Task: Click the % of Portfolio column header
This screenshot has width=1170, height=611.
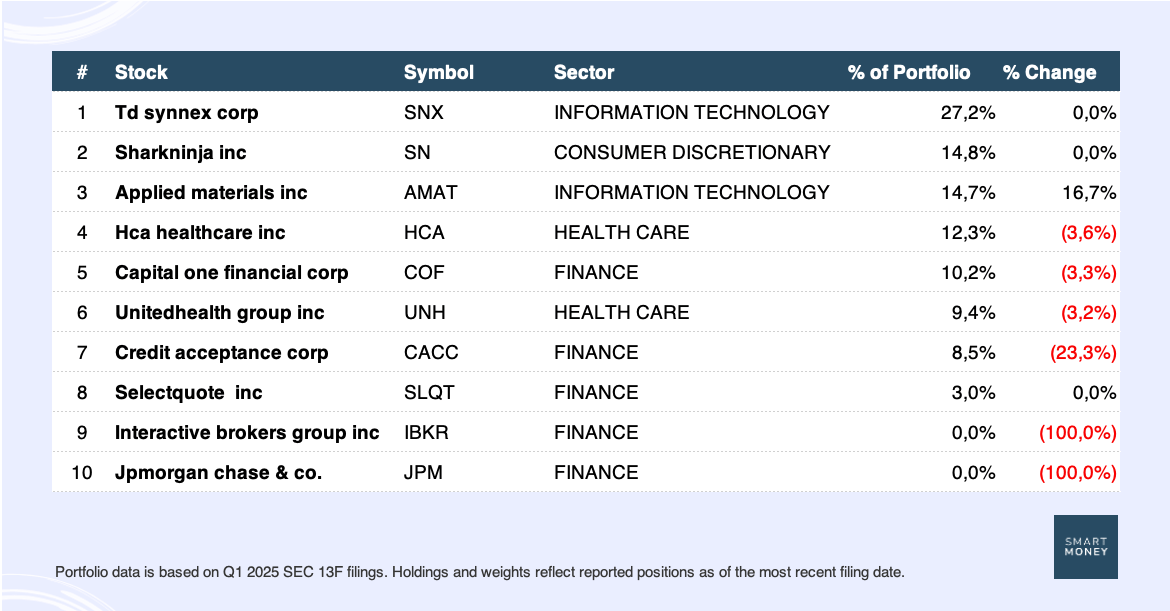Action: [x=909, y=72]
